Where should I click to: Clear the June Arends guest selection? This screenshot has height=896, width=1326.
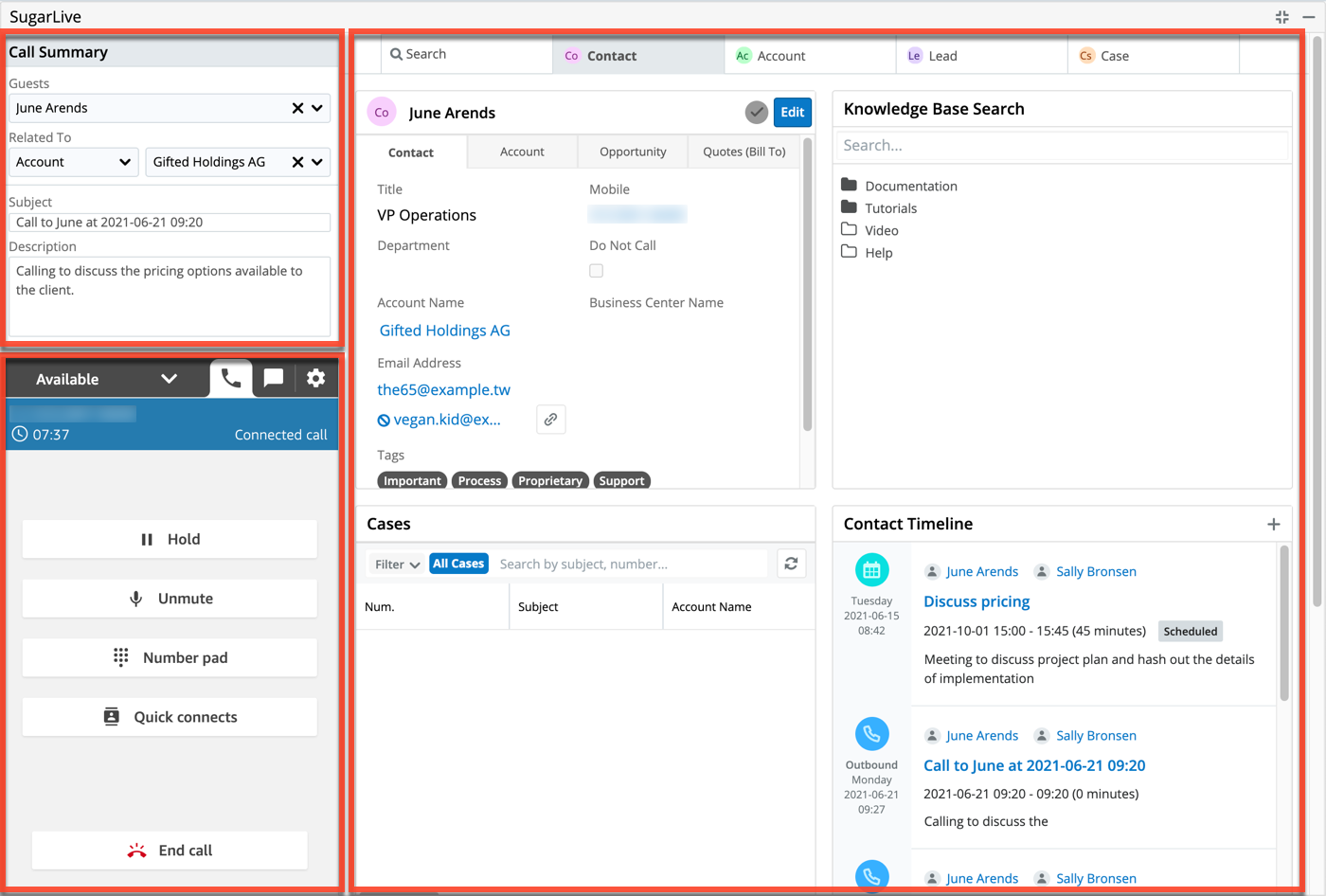pyautogui.click(x=297, y=109)
